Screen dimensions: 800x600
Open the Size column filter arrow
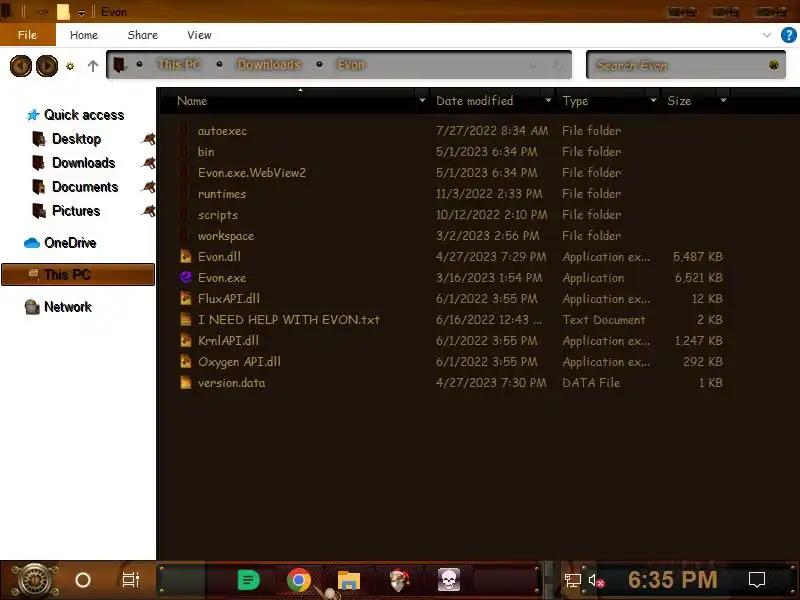click(723, 101)
